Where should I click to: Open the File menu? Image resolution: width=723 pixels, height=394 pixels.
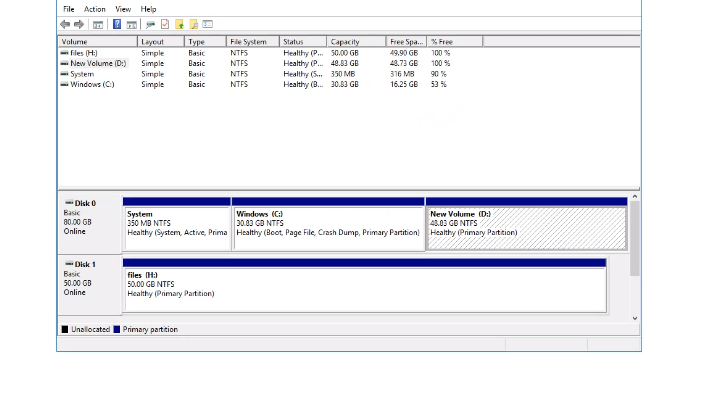coord(69,9)
